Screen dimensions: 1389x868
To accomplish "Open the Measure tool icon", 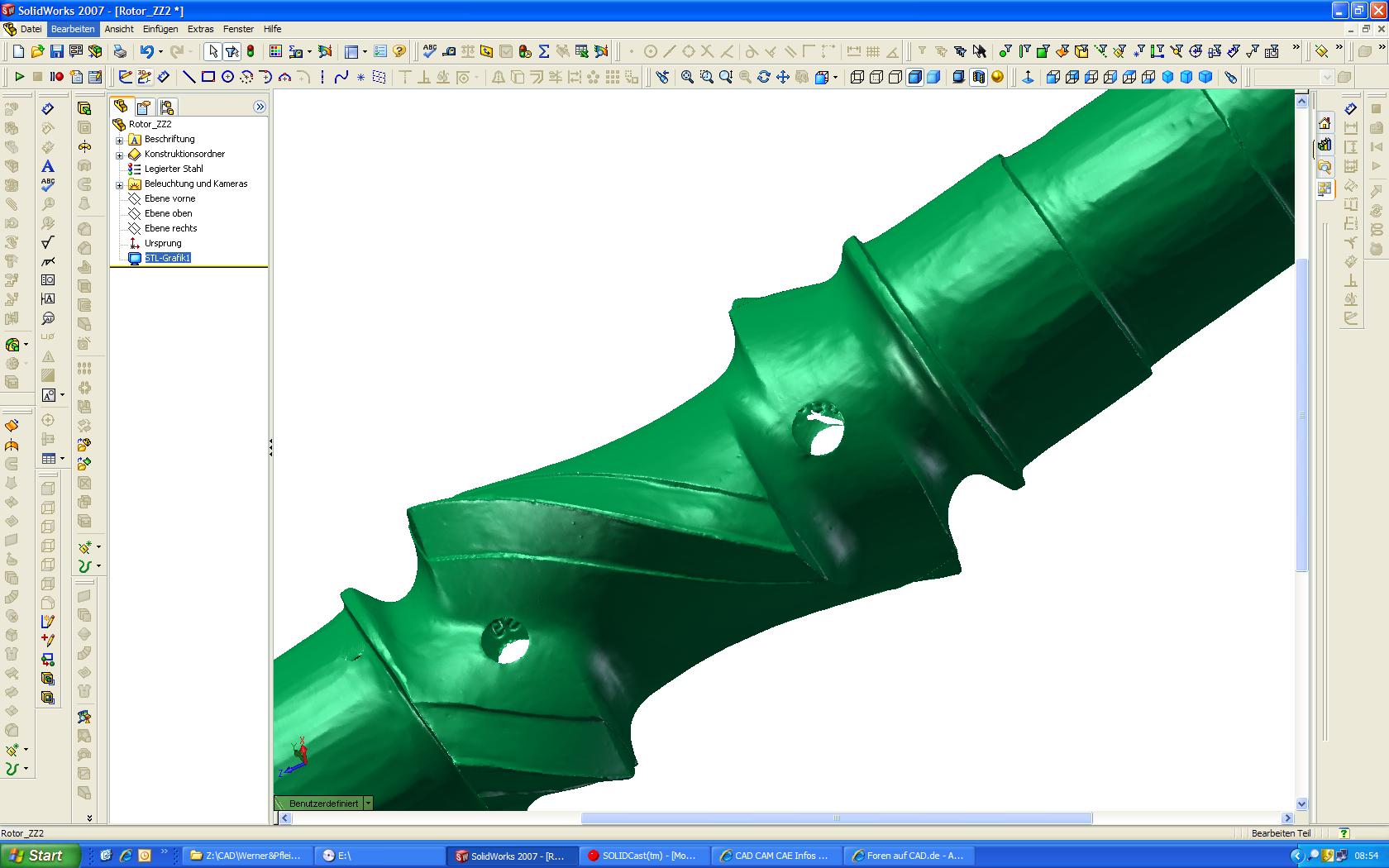I will click(449, 51).
